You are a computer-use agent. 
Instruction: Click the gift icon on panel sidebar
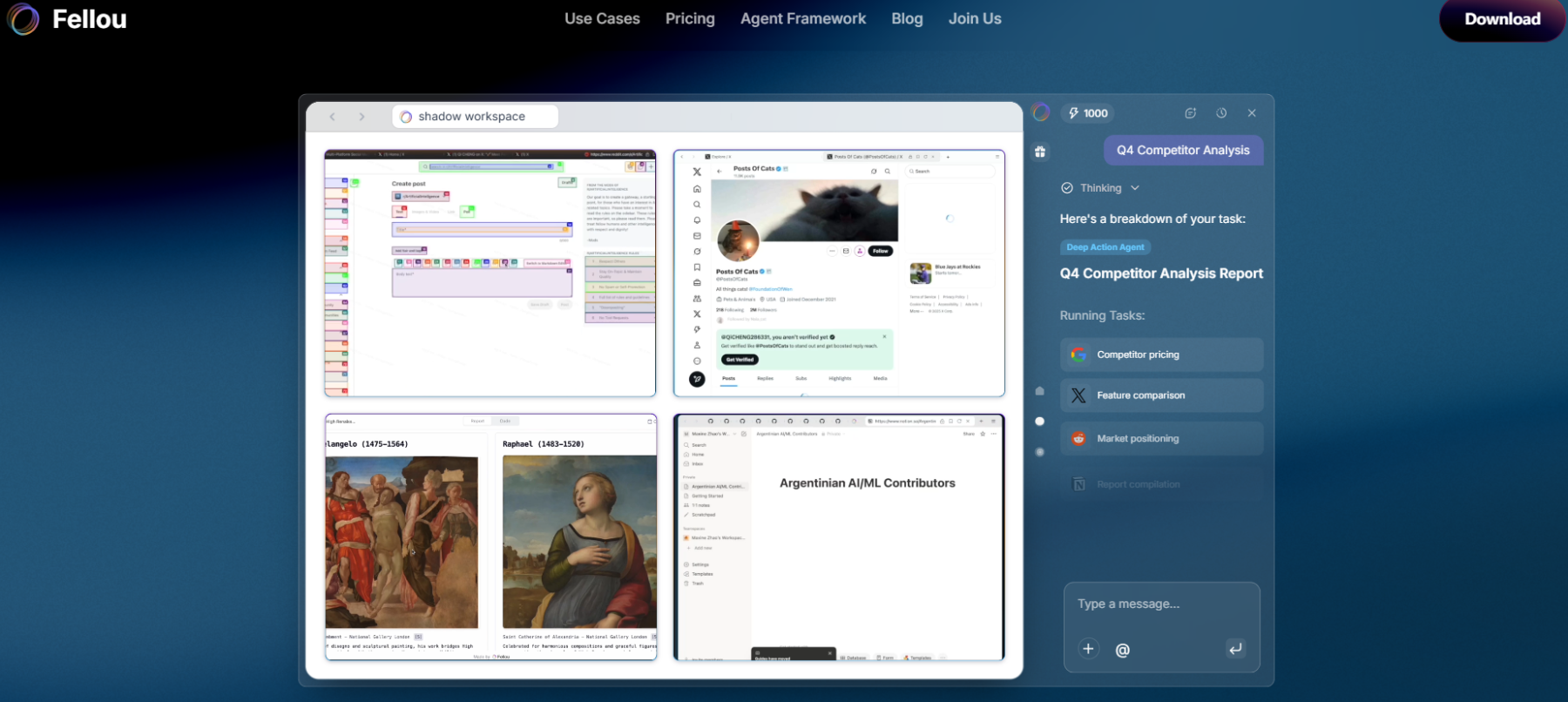click(x=1040, y=152)
